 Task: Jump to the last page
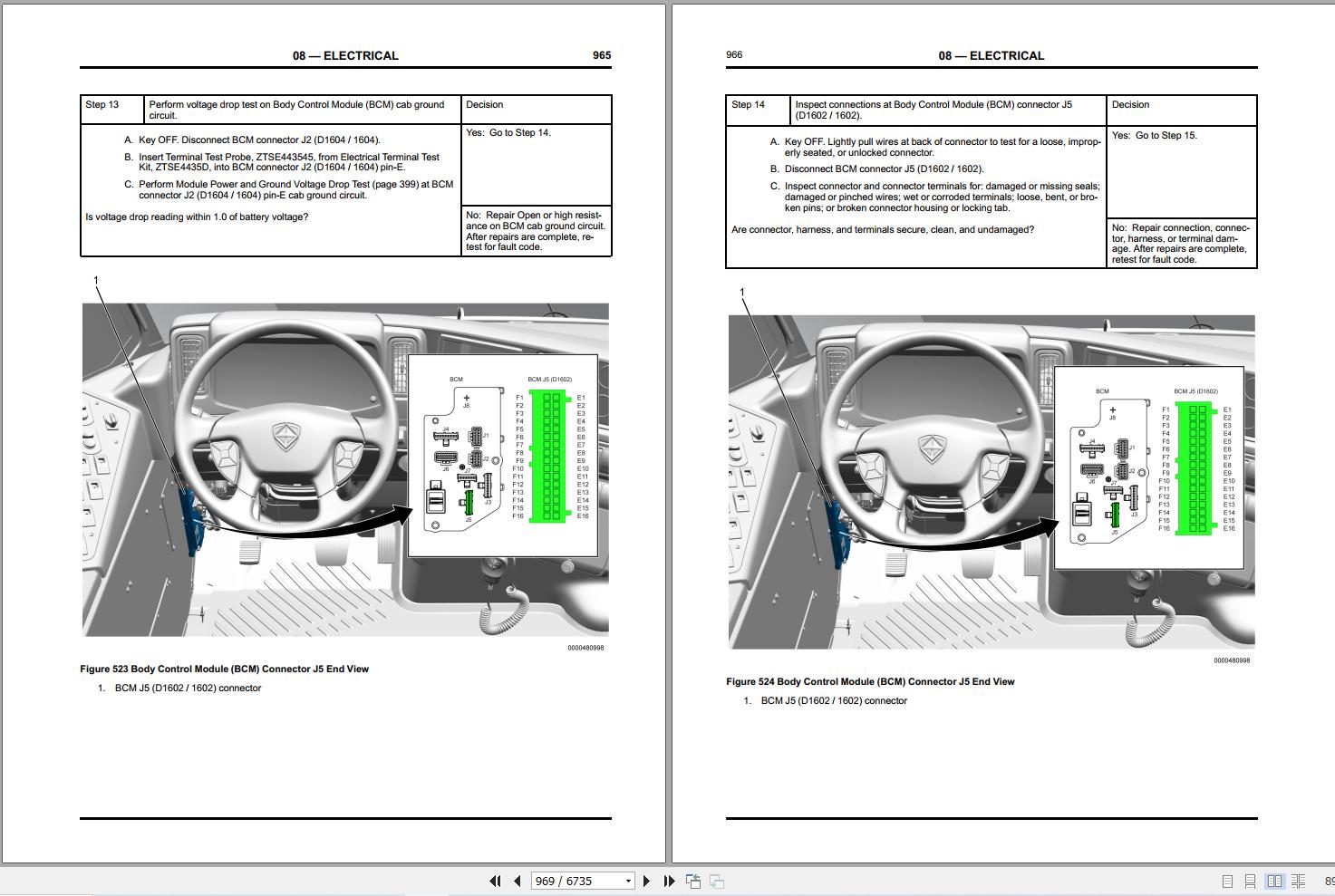(669, 881)
